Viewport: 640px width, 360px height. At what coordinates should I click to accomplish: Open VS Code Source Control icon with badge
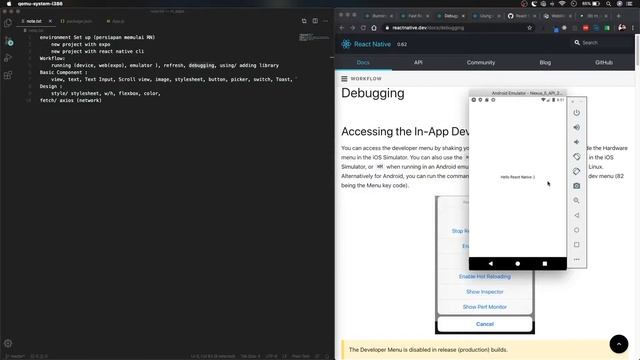click(x=8, y=41)
